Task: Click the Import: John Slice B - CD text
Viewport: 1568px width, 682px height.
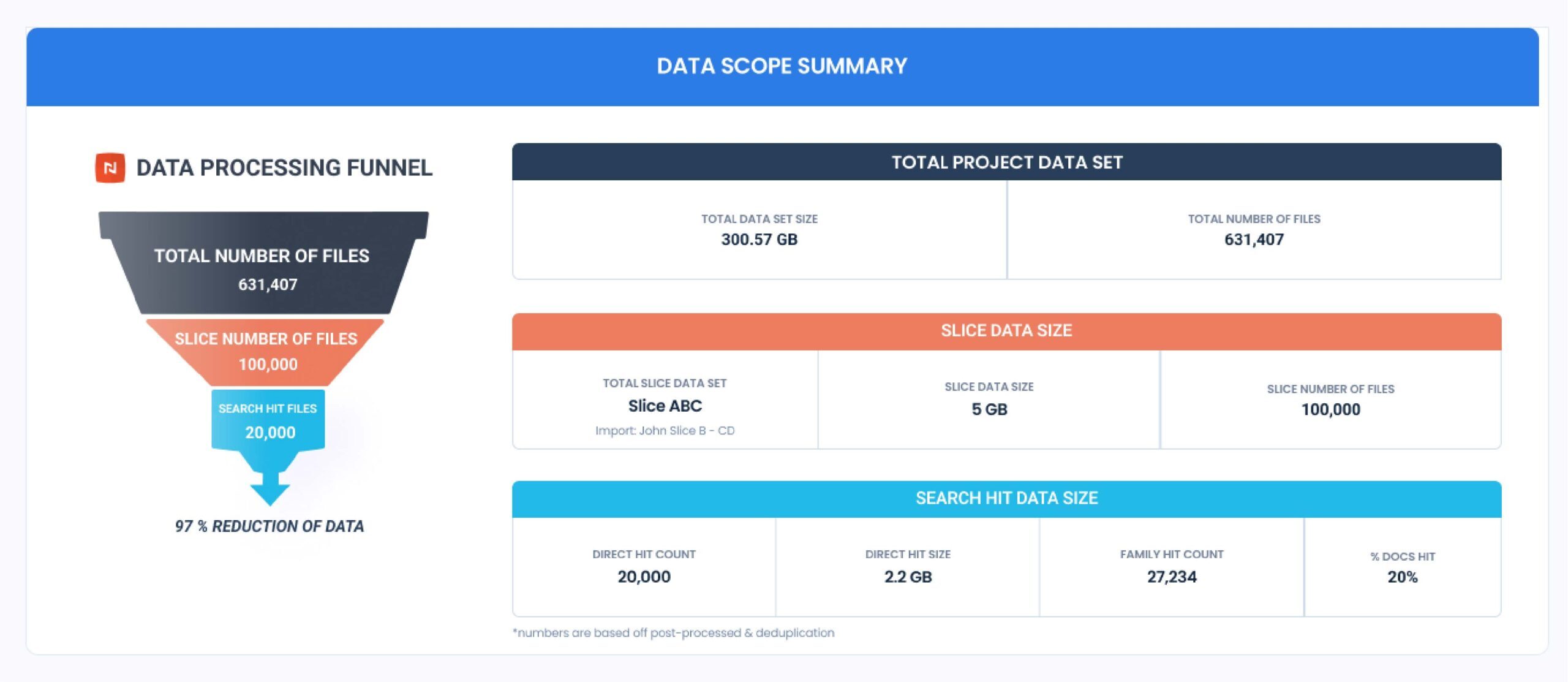Action: point(665,431)
